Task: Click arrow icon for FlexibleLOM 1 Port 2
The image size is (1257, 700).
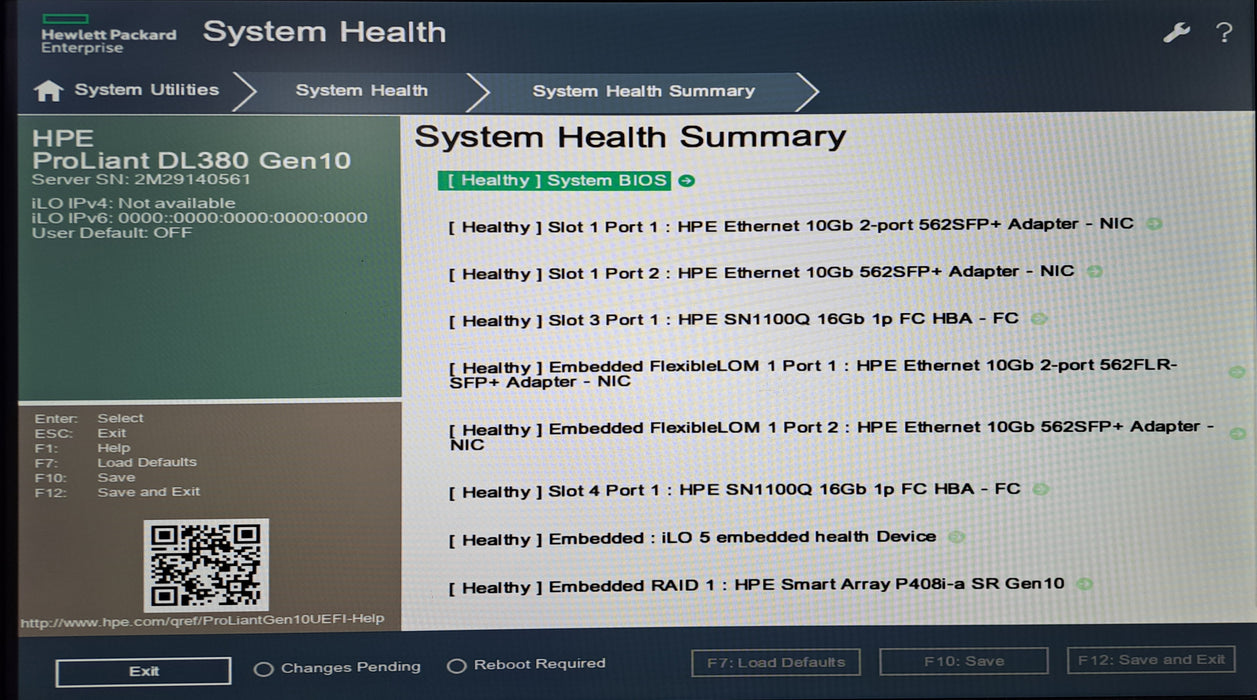Action: pyautogui.click(x=1238, y=434)
